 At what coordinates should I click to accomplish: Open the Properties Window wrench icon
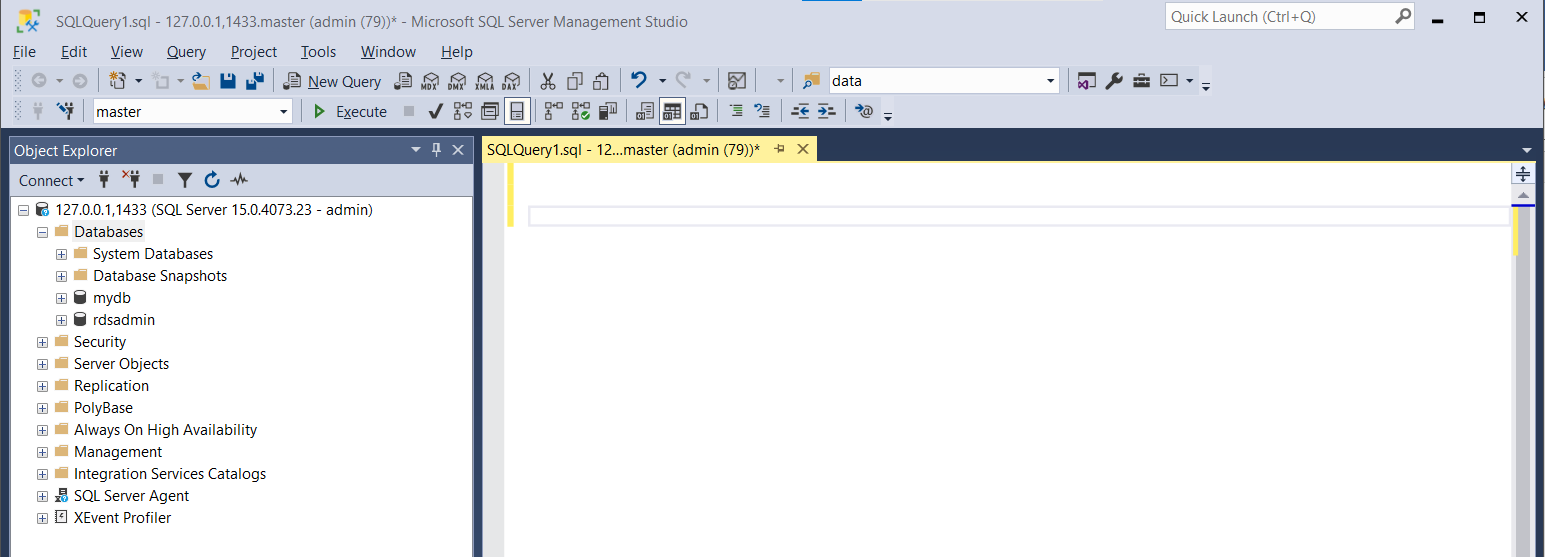tap(1114, 81)
